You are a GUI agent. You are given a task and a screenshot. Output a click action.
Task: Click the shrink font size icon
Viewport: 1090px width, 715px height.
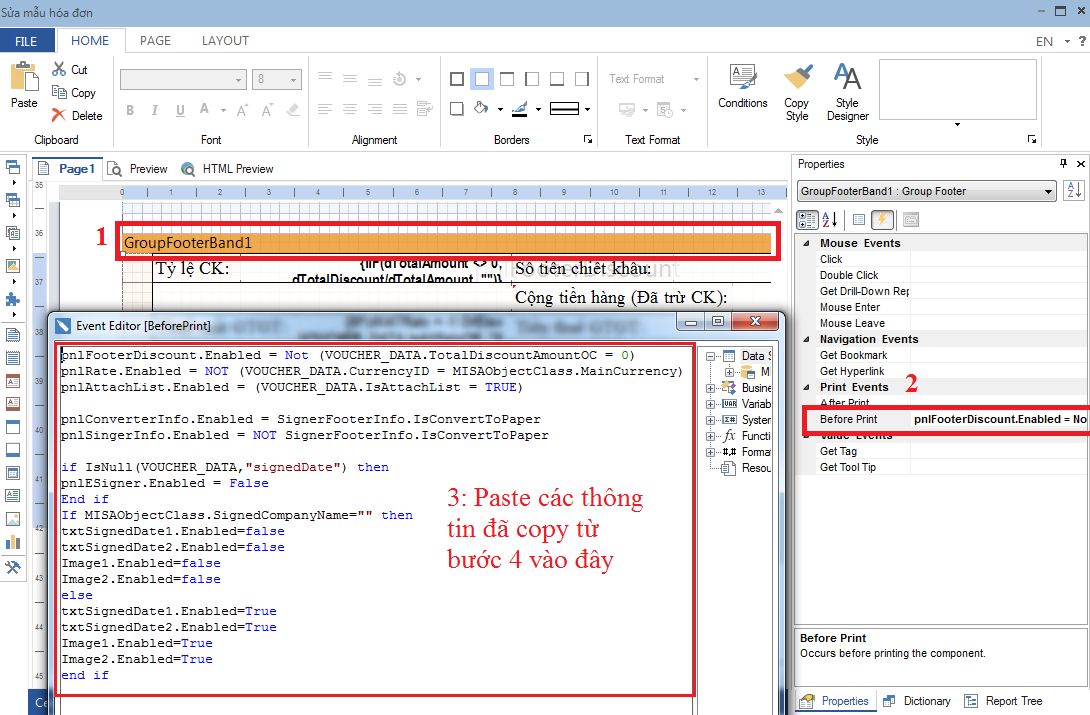(267, 110)
